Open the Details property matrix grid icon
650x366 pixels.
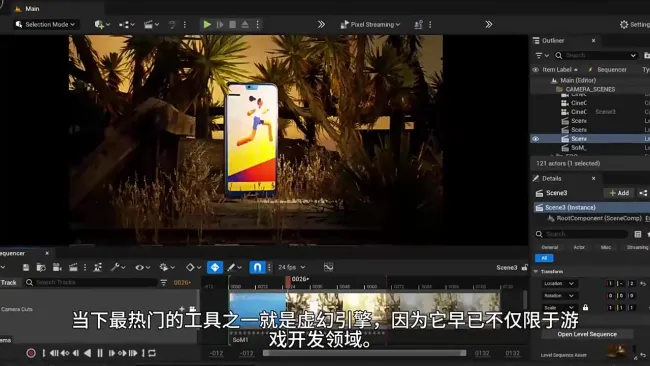pos(638,234)
